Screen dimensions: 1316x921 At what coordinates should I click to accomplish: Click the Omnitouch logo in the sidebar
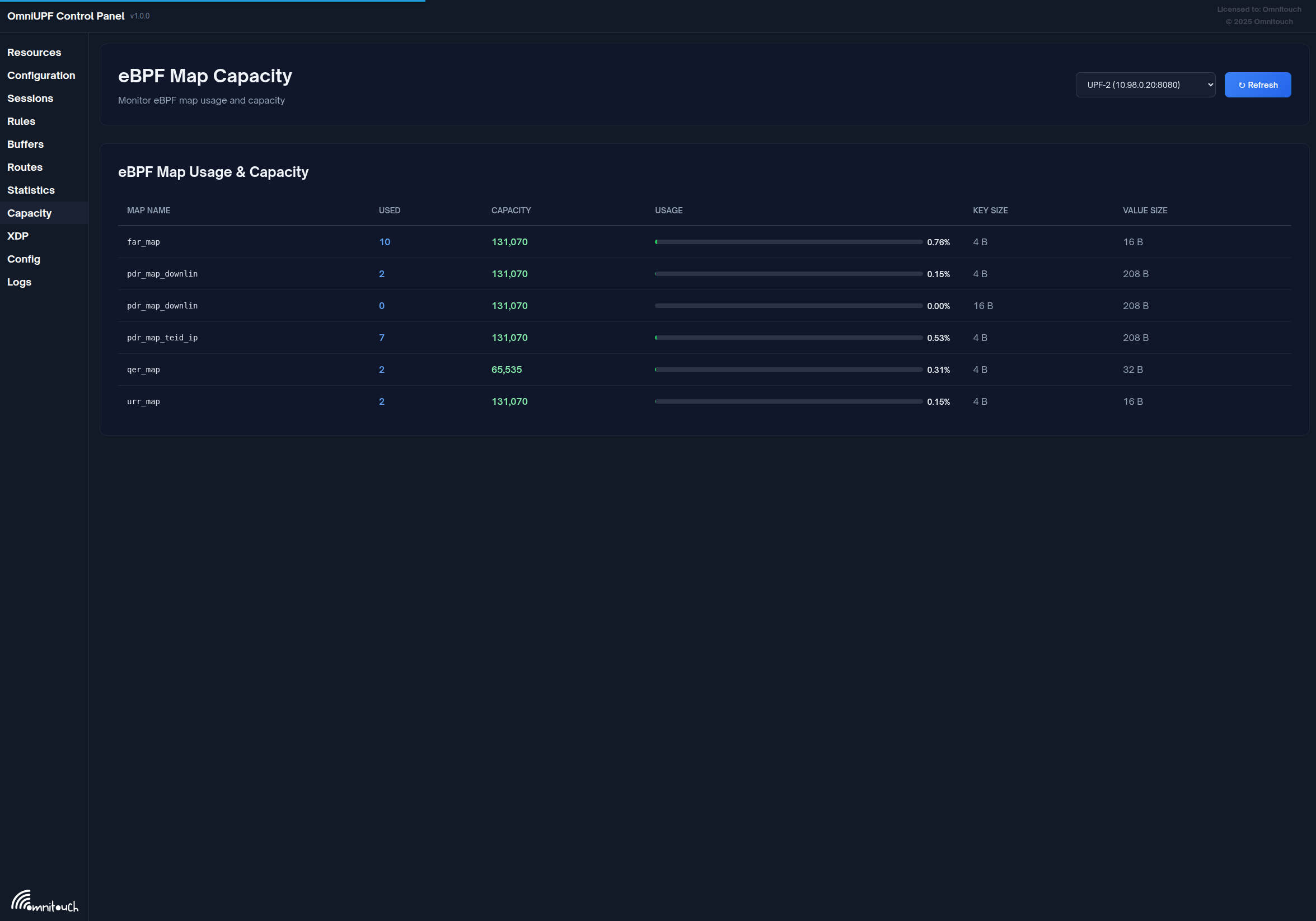click(x=45, y=901)
